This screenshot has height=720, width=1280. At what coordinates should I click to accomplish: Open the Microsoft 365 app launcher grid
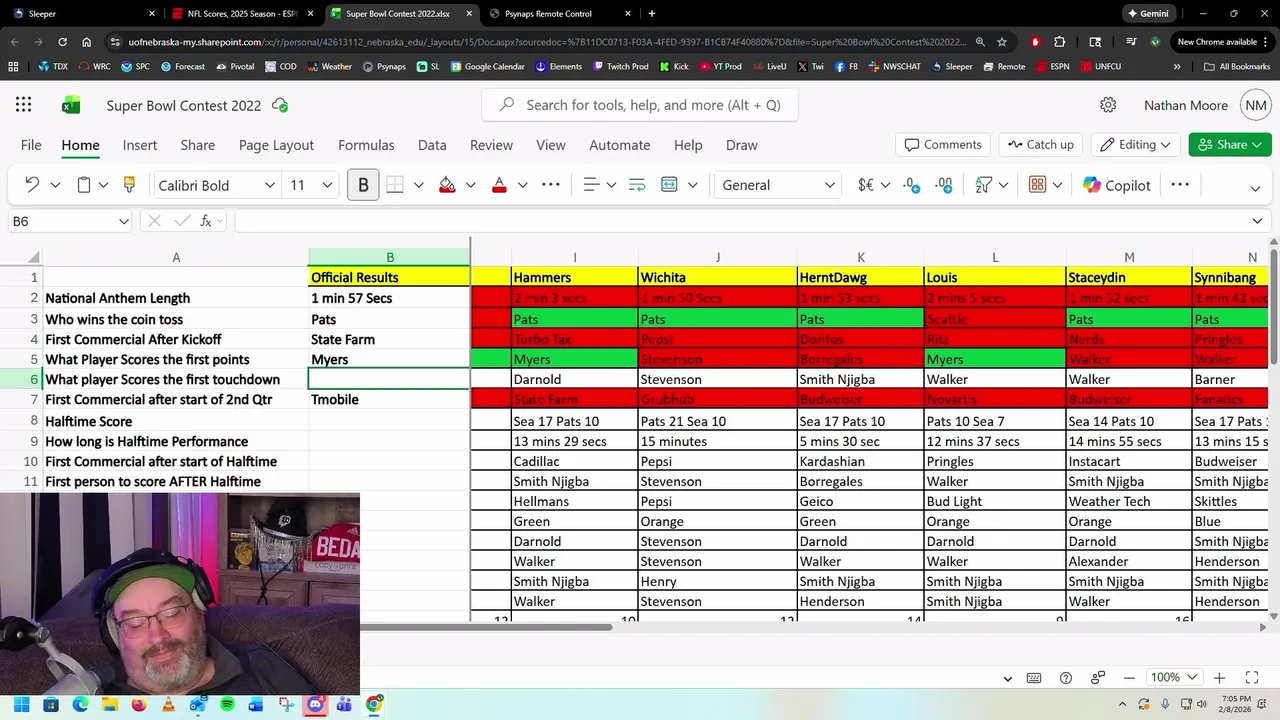tap(23, 105)
